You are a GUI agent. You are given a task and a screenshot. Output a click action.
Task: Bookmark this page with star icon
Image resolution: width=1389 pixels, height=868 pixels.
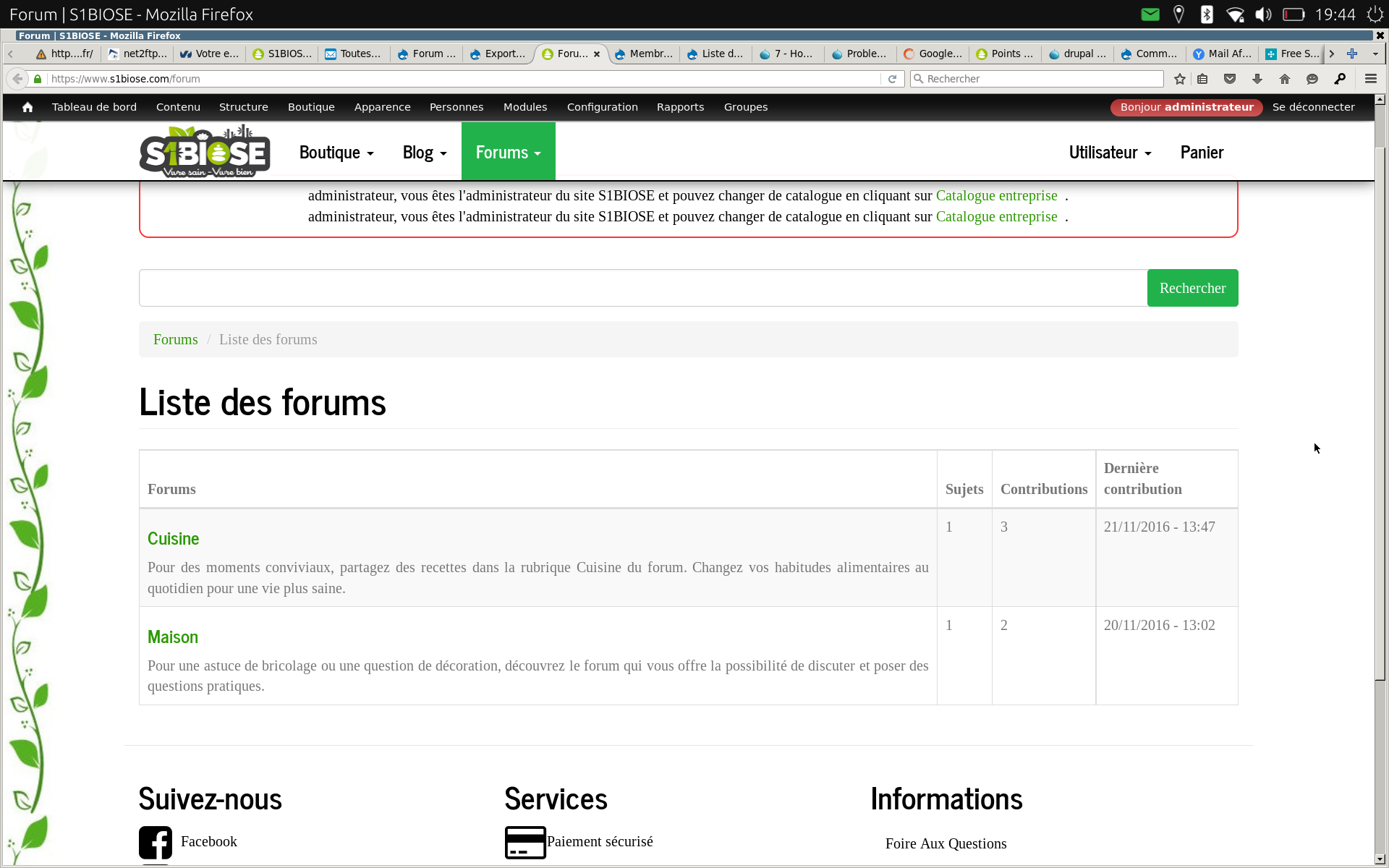1180,79
